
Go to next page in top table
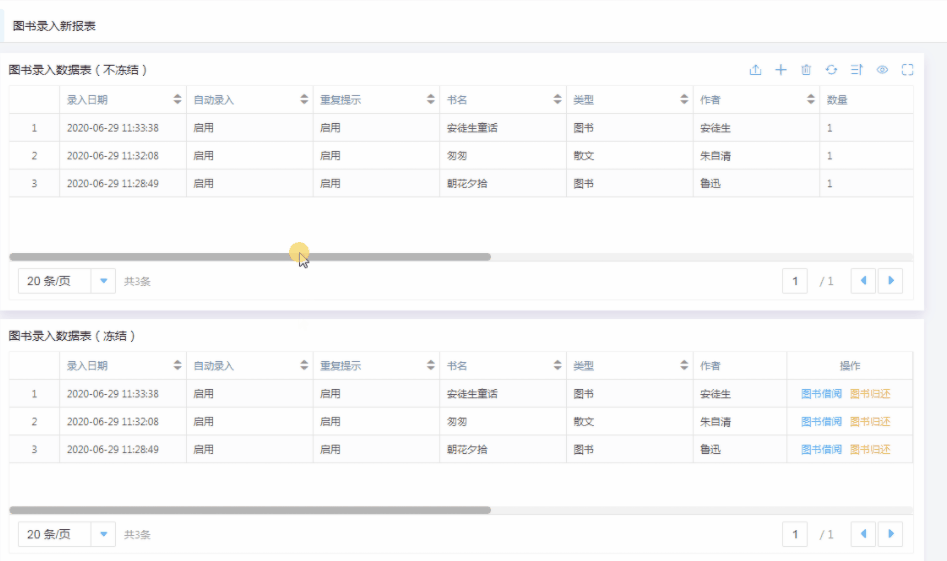(890, 281)
